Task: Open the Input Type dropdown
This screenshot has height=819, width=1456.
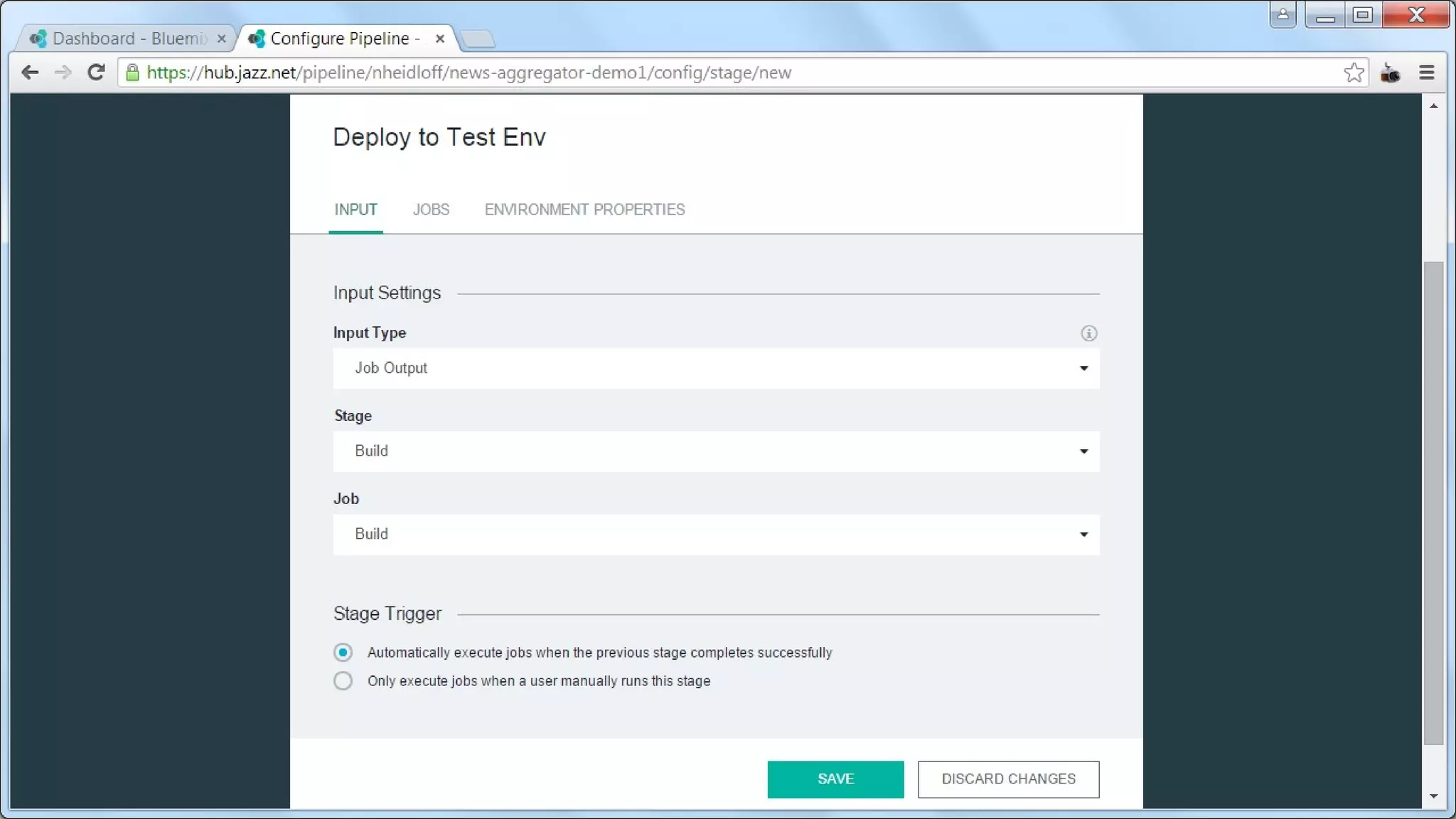Action: point(716,368)
